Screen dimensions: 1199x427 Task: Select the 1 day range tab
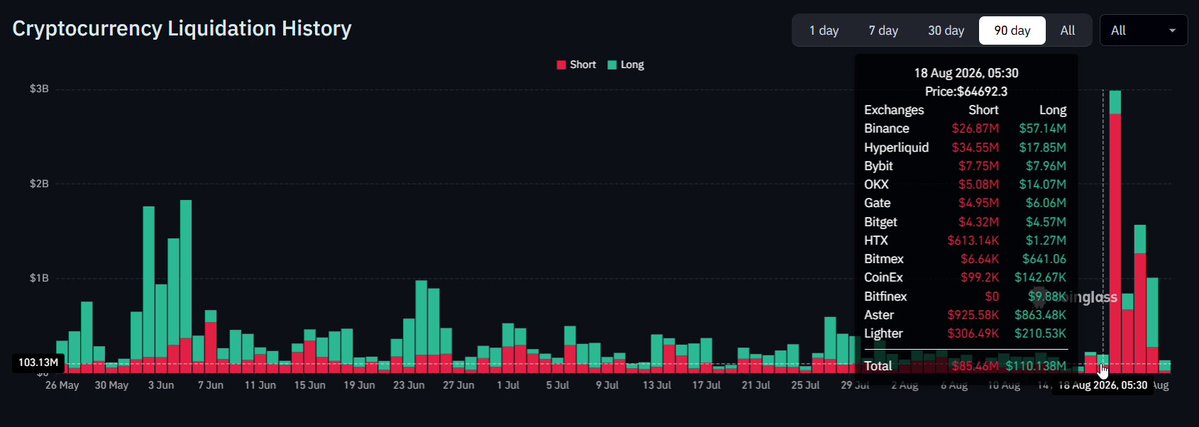pos(824,31)
